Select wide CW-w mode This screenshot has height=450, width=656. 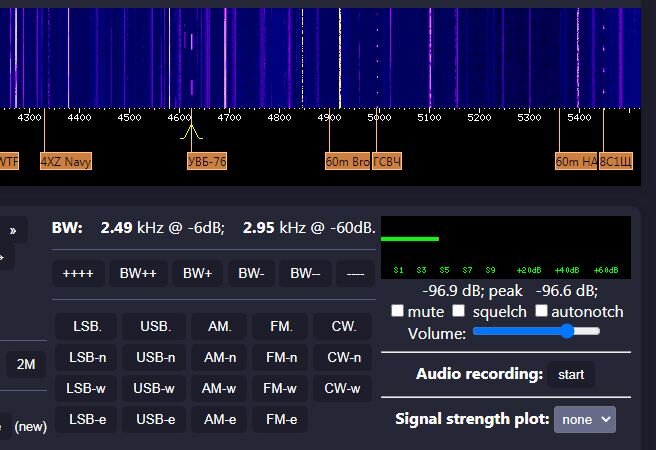coord(343,389)
